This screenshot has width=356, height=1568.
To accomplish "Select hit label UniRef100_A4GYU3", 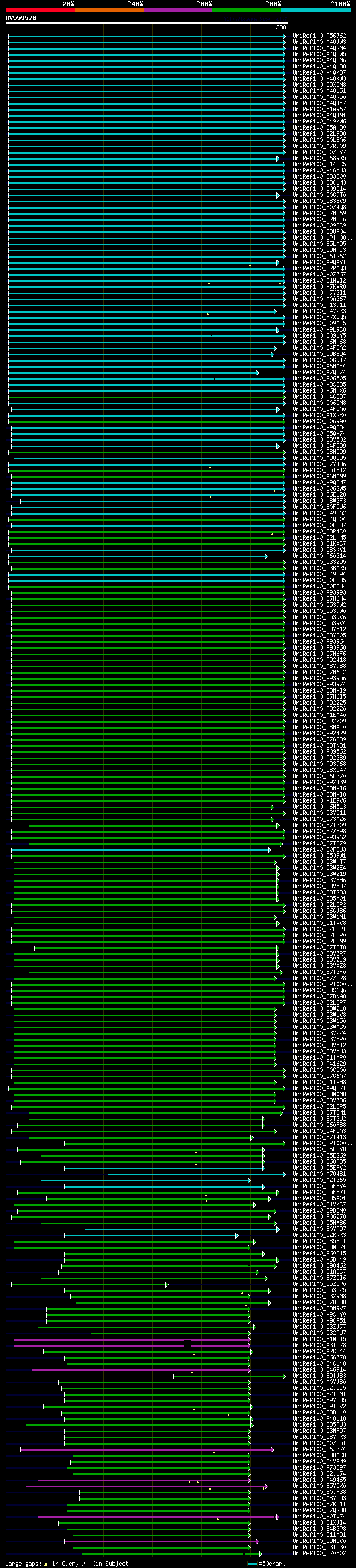I will [319, 170].
